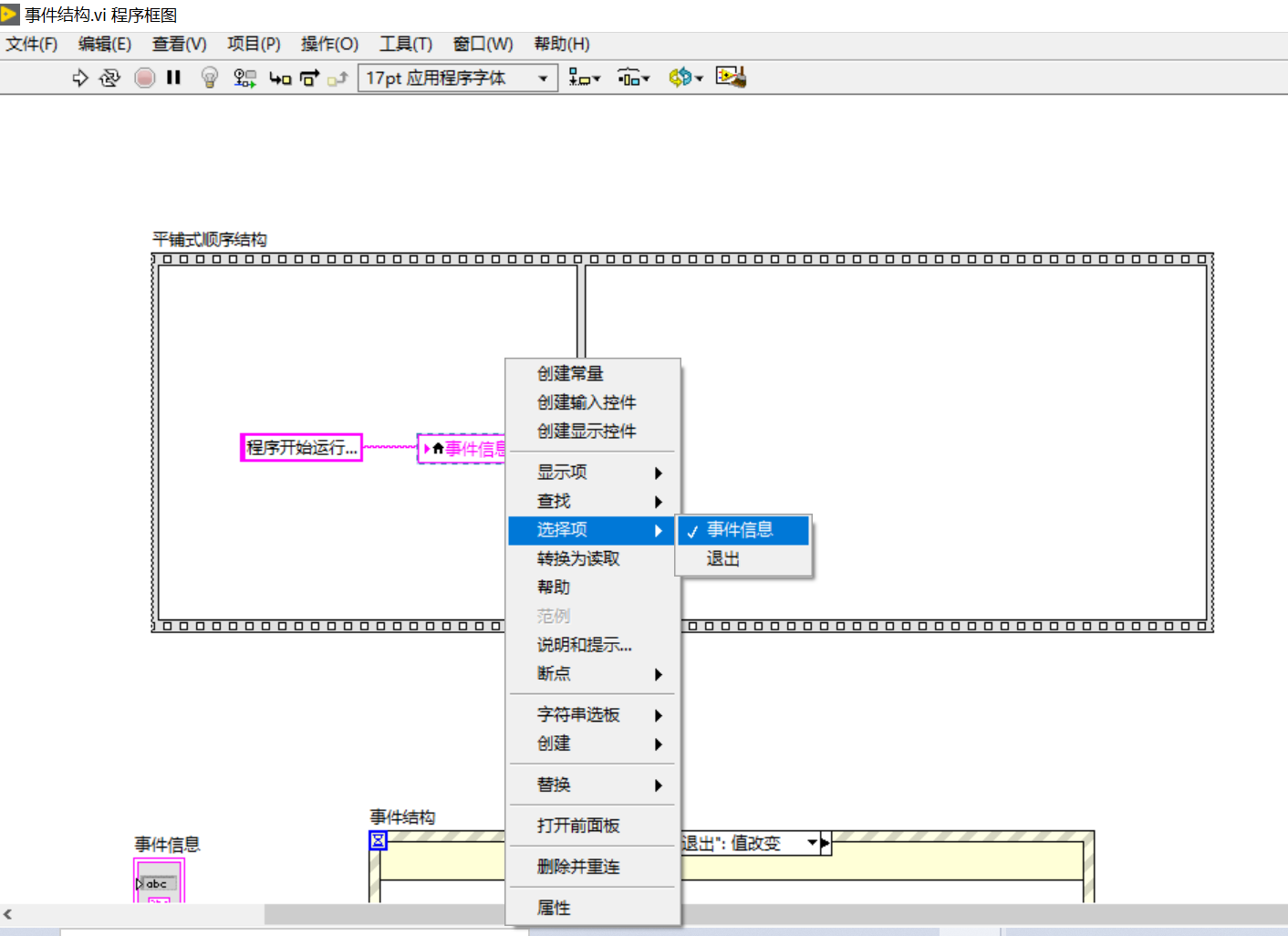1288x936 pixels.
Task: Open the 项目(P) menu
Action: point(254,44)
